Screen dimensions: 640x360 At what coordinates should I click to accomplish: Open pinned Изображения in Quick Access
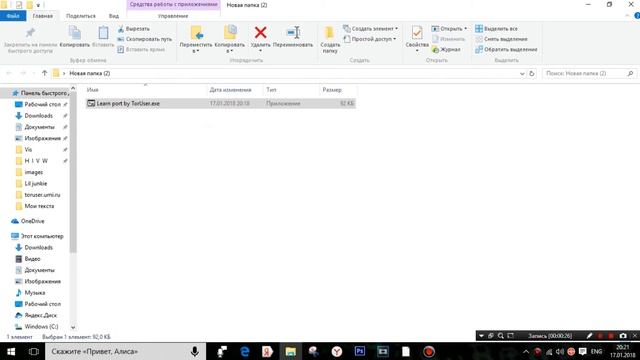42,138
